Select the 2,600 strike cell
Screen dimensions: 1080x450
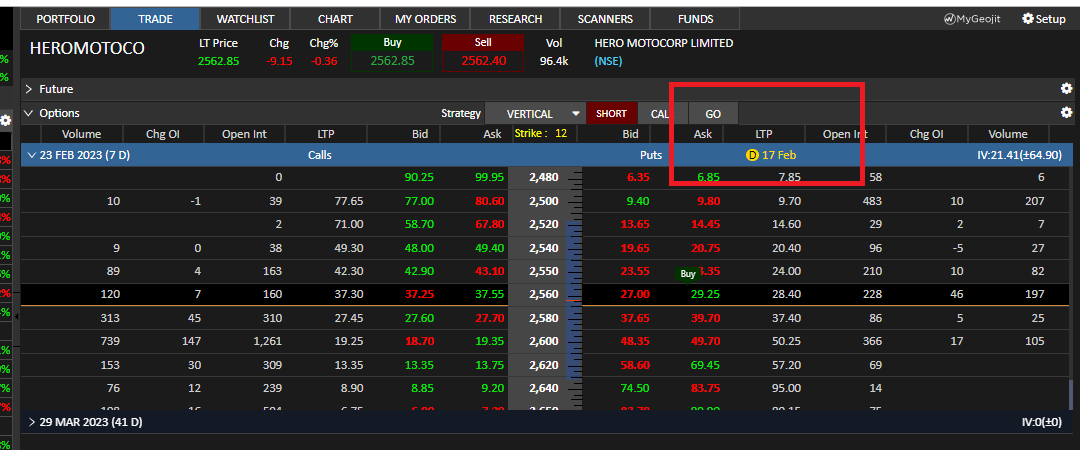tap(545, 342)
